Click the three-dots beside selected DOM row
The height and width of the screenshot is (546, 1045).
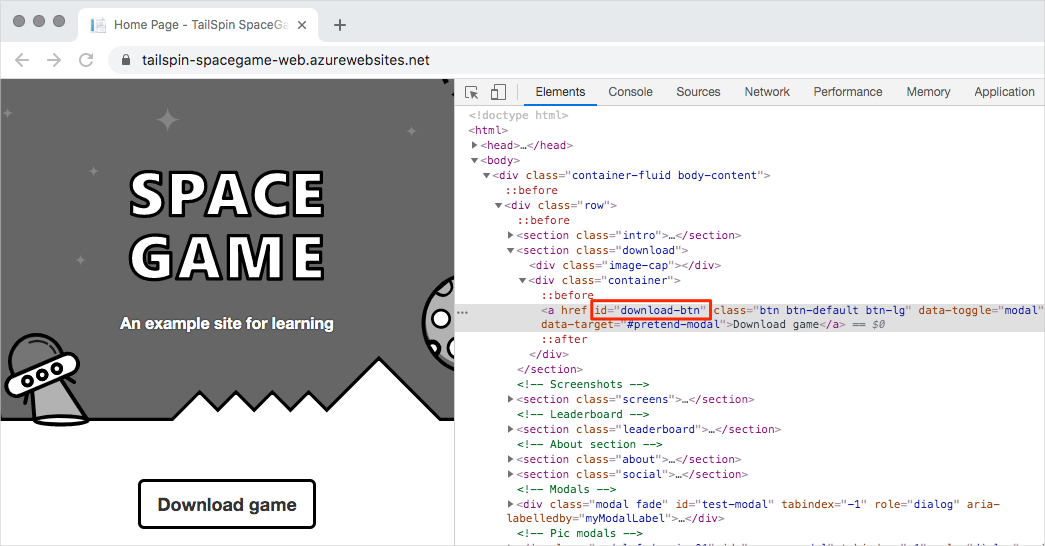click(x=463, y=312)
